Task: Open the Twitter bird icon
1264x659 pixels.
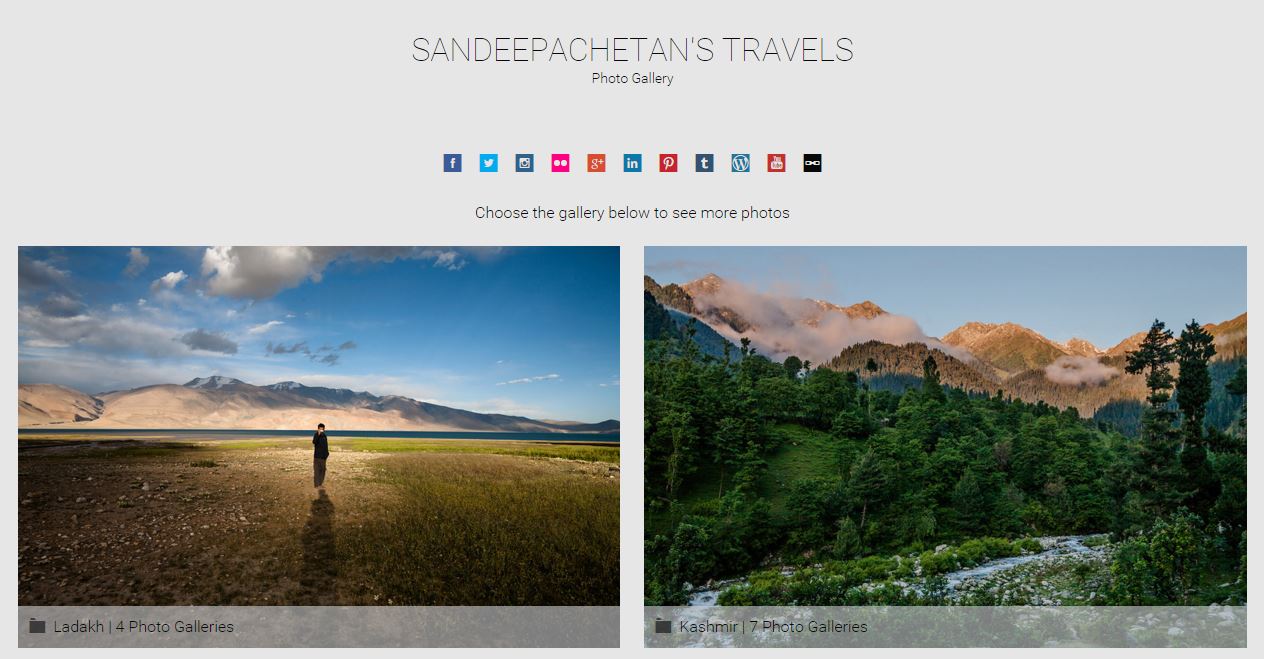Action: coord(488,163)
